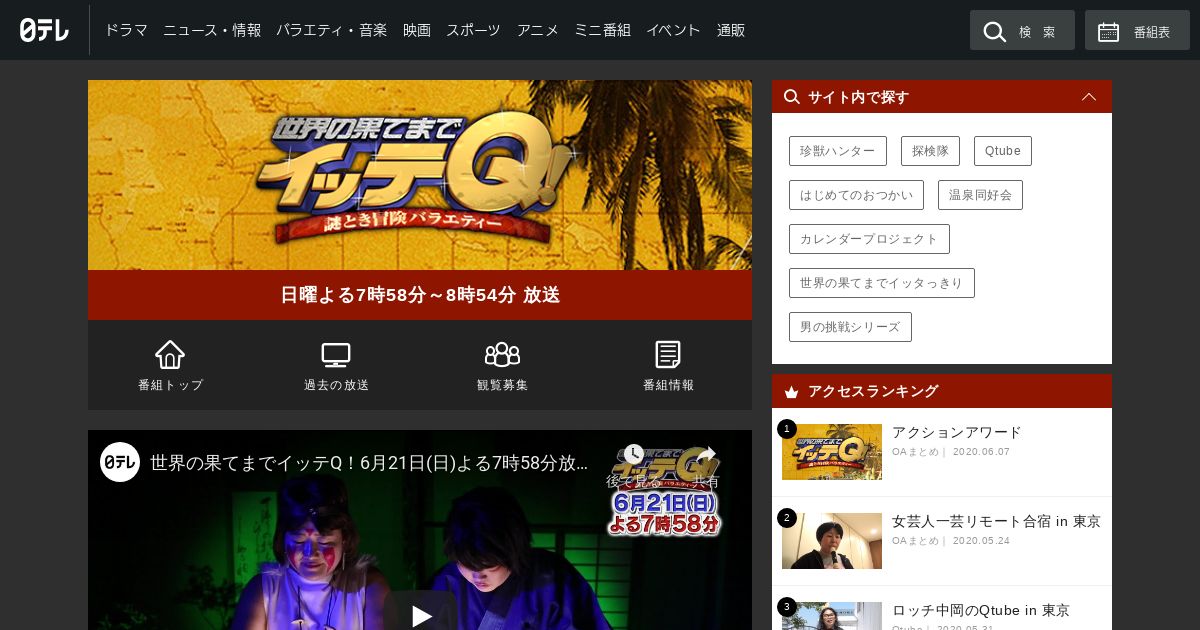The image size is (1200, 630).
Task: Open 観覧募集 people icon
Action: click(x=502, y=354)
